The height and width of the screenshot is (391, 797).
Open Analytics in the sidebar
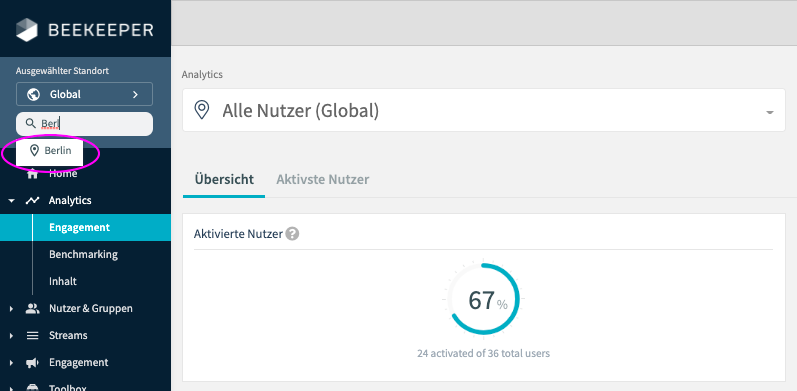[70, 200]
